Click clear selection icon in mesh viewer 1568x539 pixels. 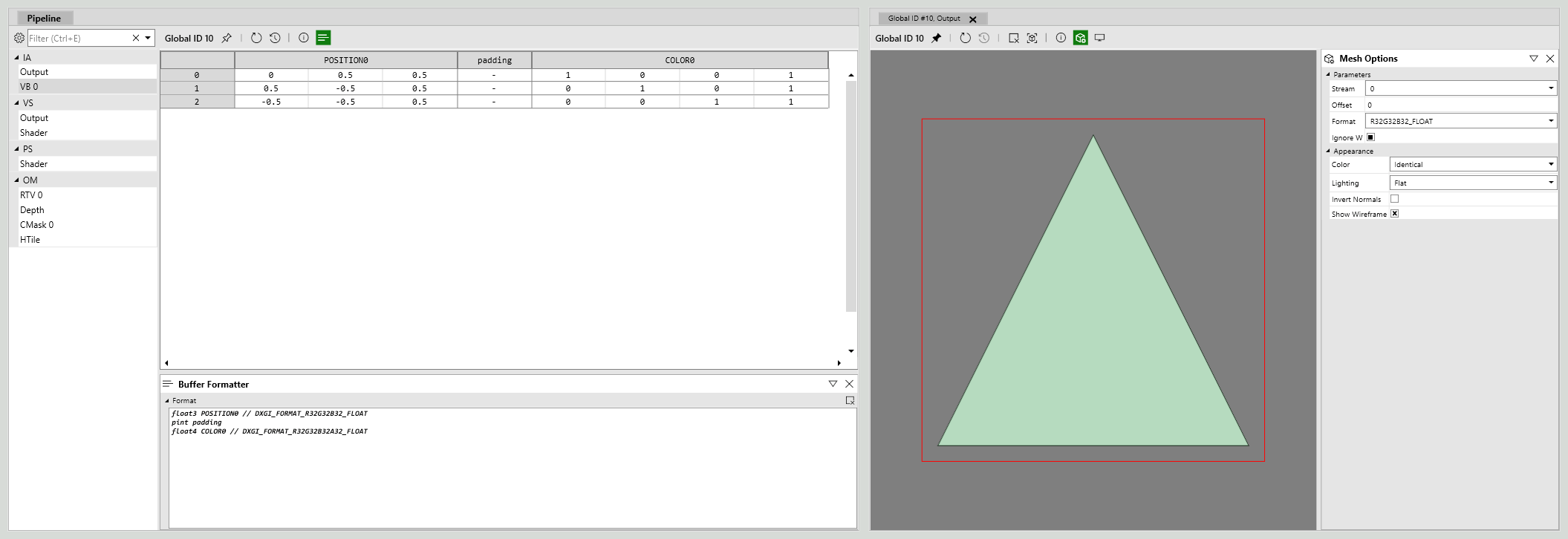tap(1014, 38)
